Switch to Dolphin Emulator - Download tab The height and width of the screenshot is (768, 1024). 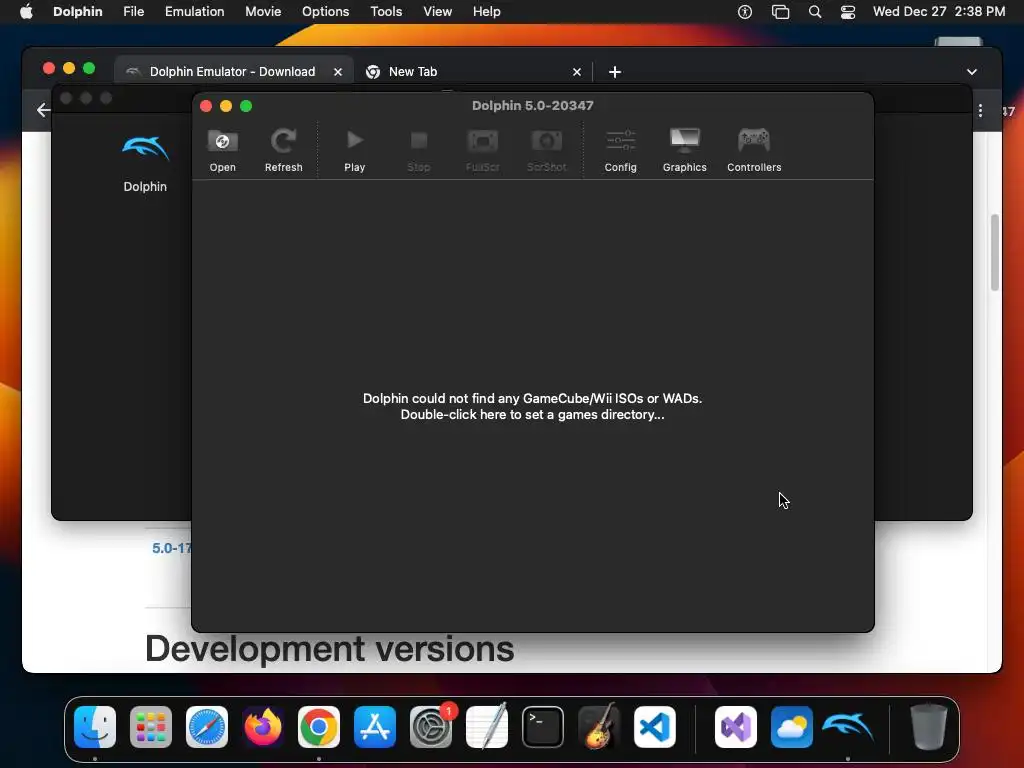[x=232, y=72]
